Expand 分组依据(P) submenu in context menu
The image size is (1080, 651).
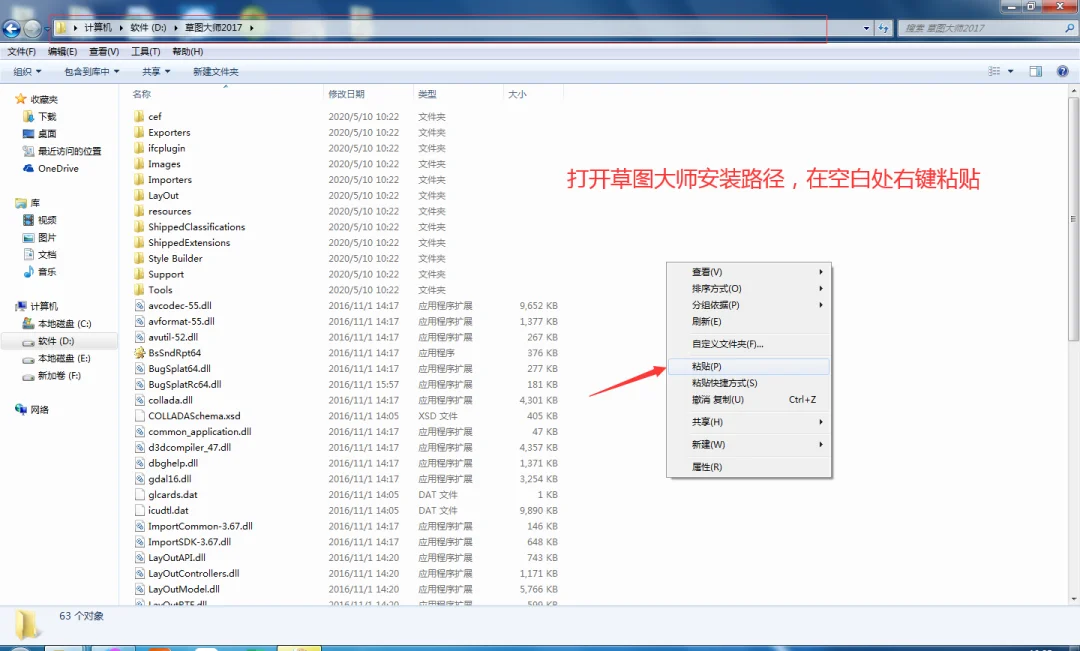[749, 305]
